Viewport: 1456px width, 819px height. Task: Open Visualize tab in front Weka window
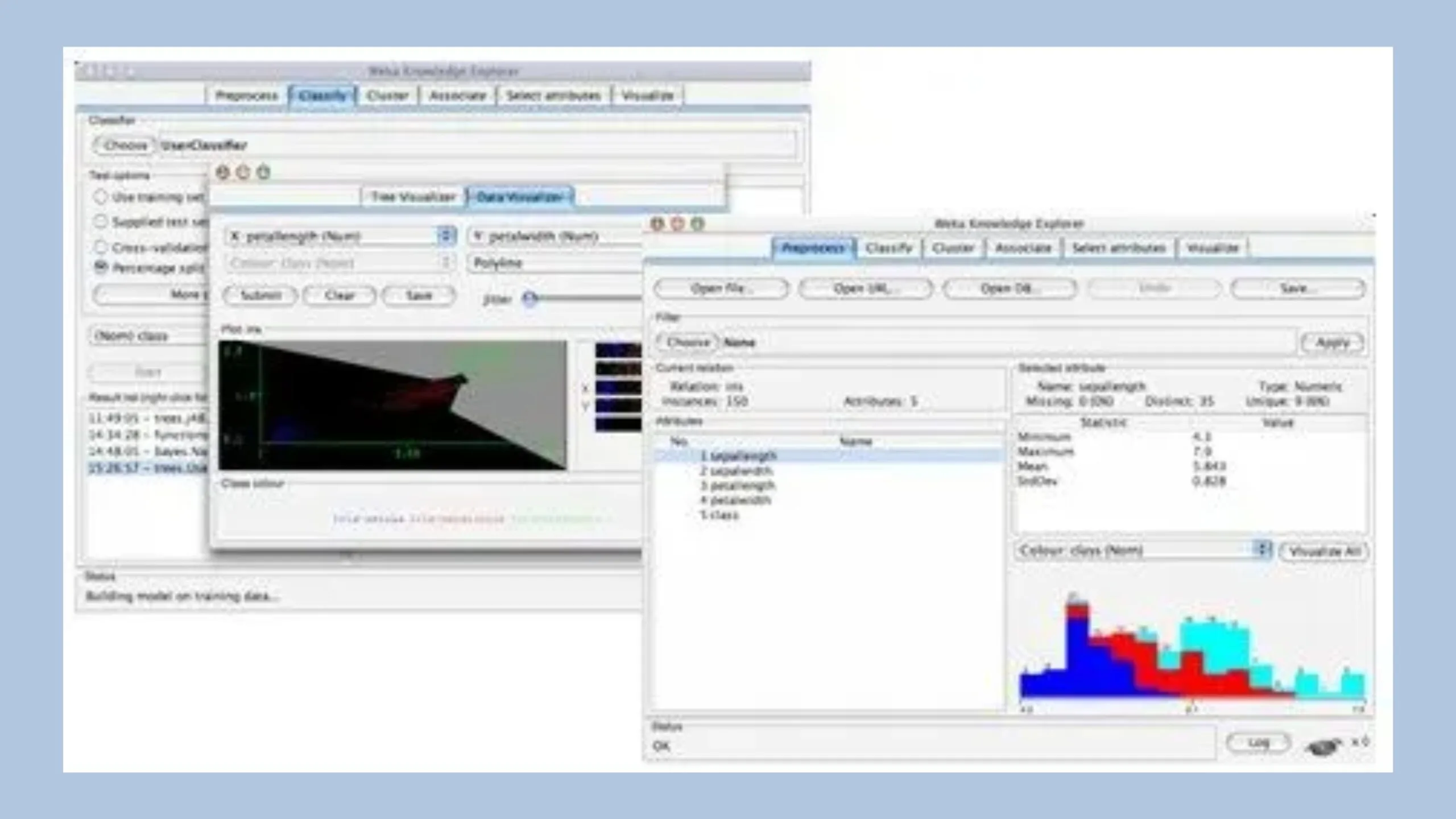coord(1213,248)
